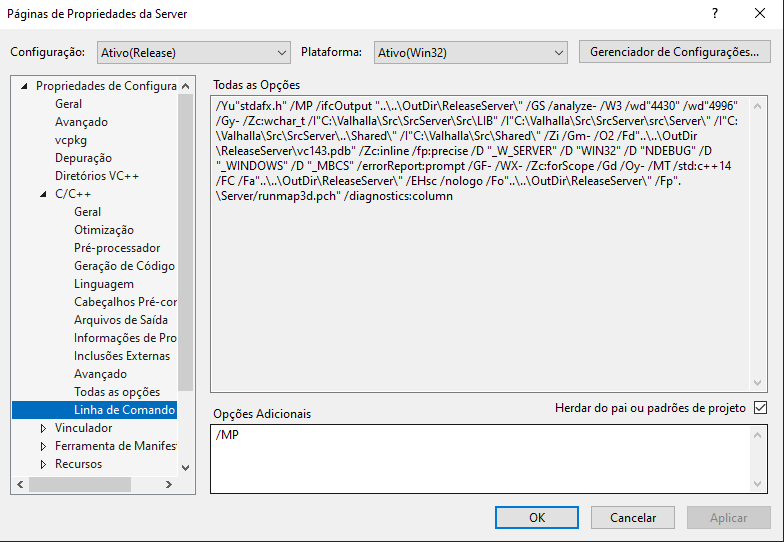
Task: Click the help question mark button
Action: tap(714, 14)
